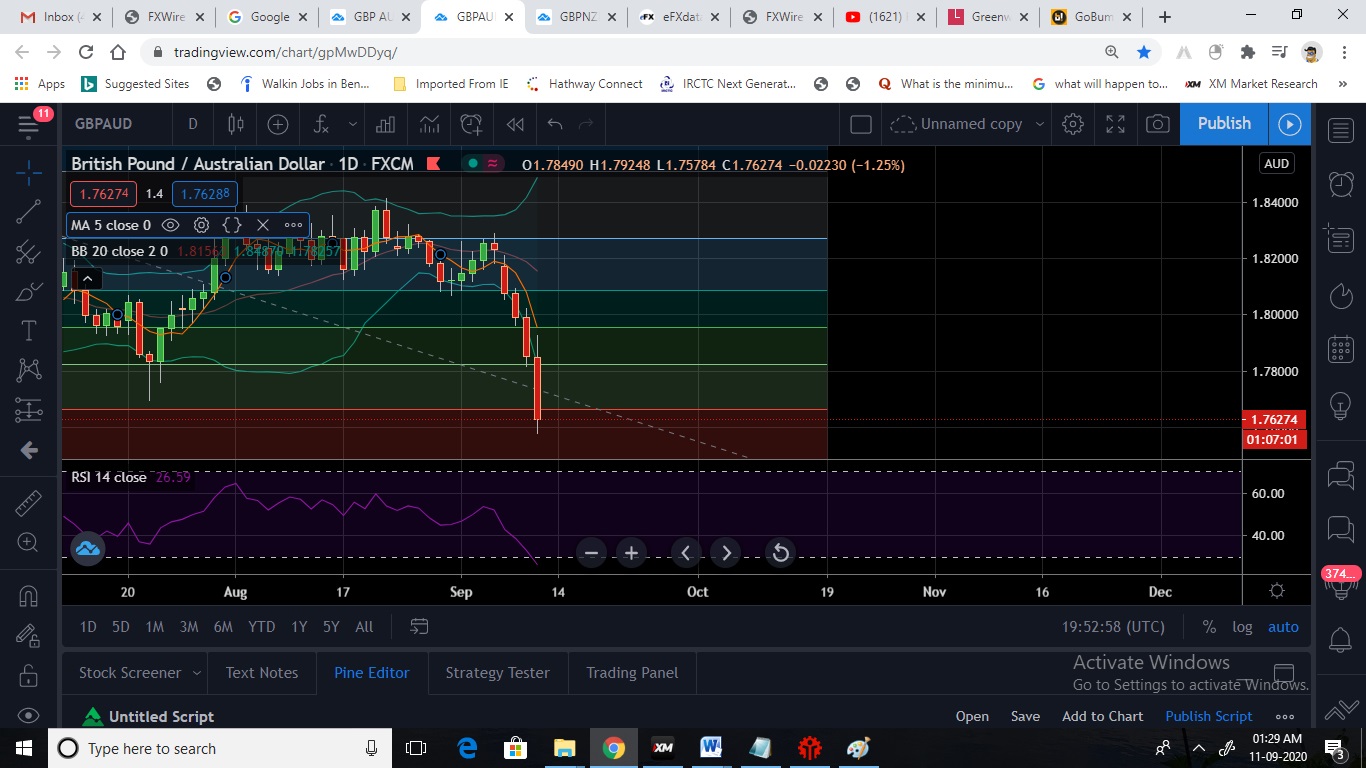The height and width of the screenshot is (768, 1366).
Task: Select the Text drawing tool
Action: point(29,331)
